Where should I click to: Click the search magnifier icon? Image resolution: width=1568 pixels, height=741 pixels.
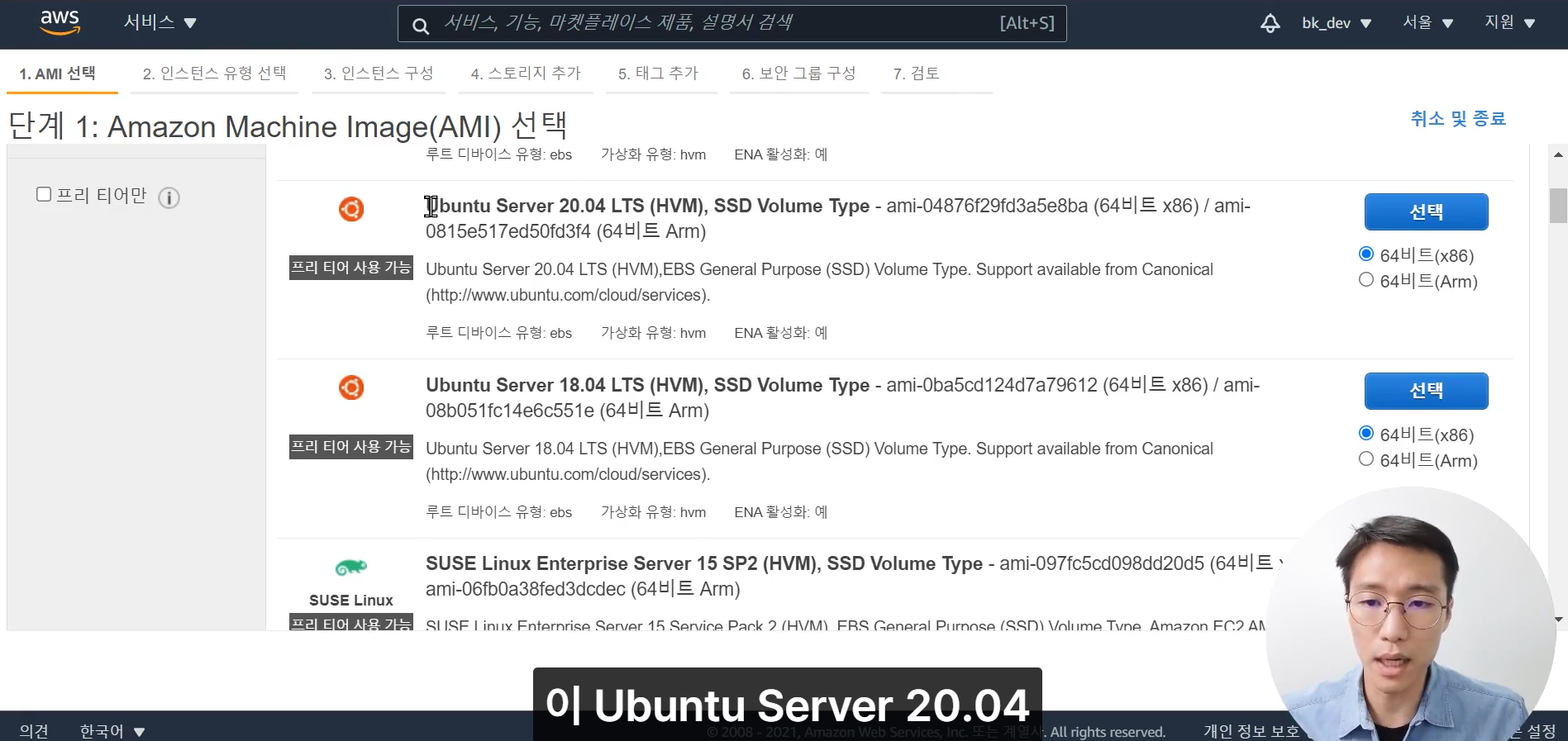tap(421, 26)
